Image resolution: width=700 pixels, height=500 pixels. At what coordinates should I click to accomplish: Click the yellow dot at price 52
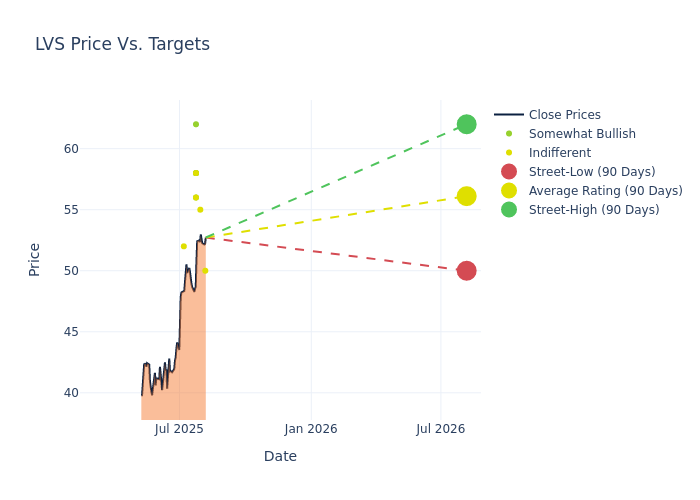point(183,246)
